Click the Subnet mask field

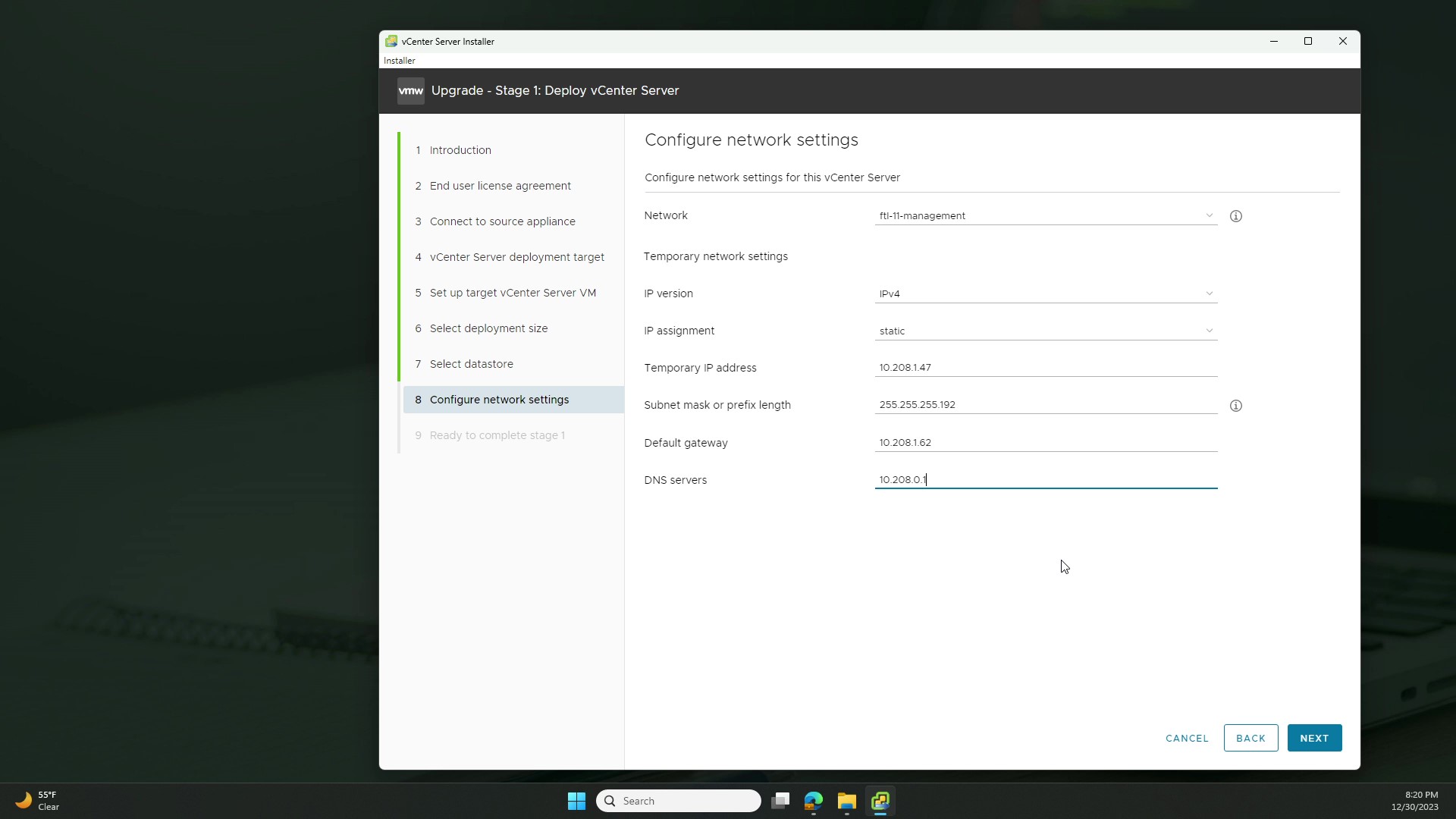click(x=1046, y=405)
